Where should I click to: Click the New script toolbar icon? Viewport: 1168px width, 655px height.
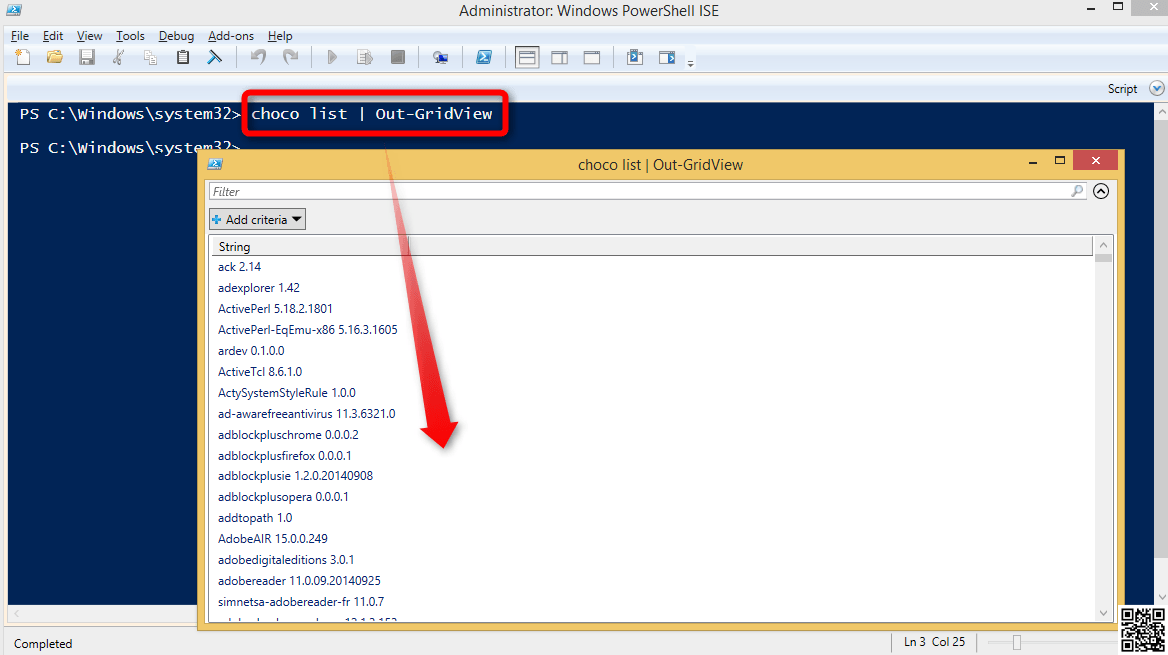(x=22, y=57)
